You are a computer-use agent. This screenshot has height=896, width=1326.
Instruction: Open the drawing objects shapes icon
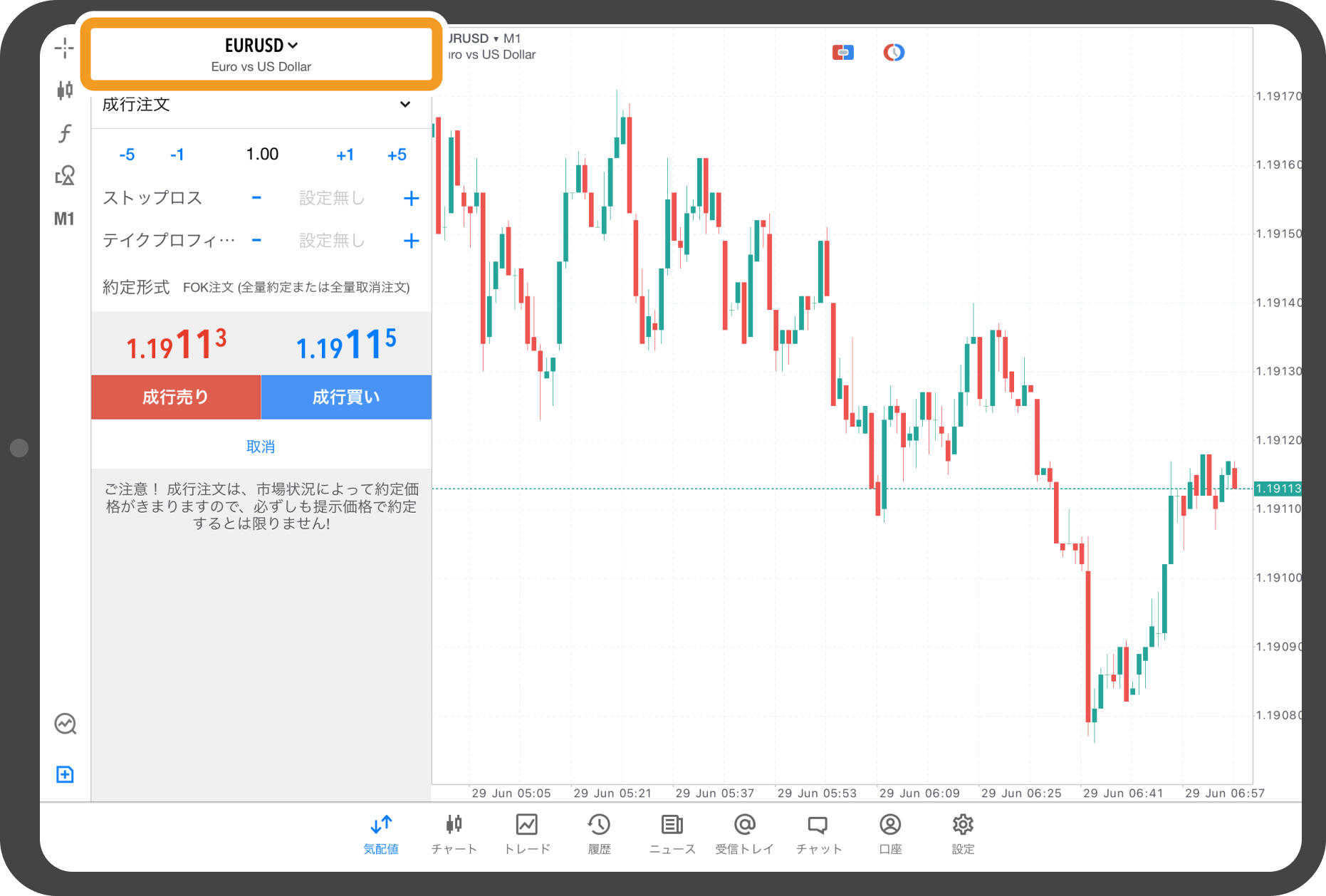(65, 175)
